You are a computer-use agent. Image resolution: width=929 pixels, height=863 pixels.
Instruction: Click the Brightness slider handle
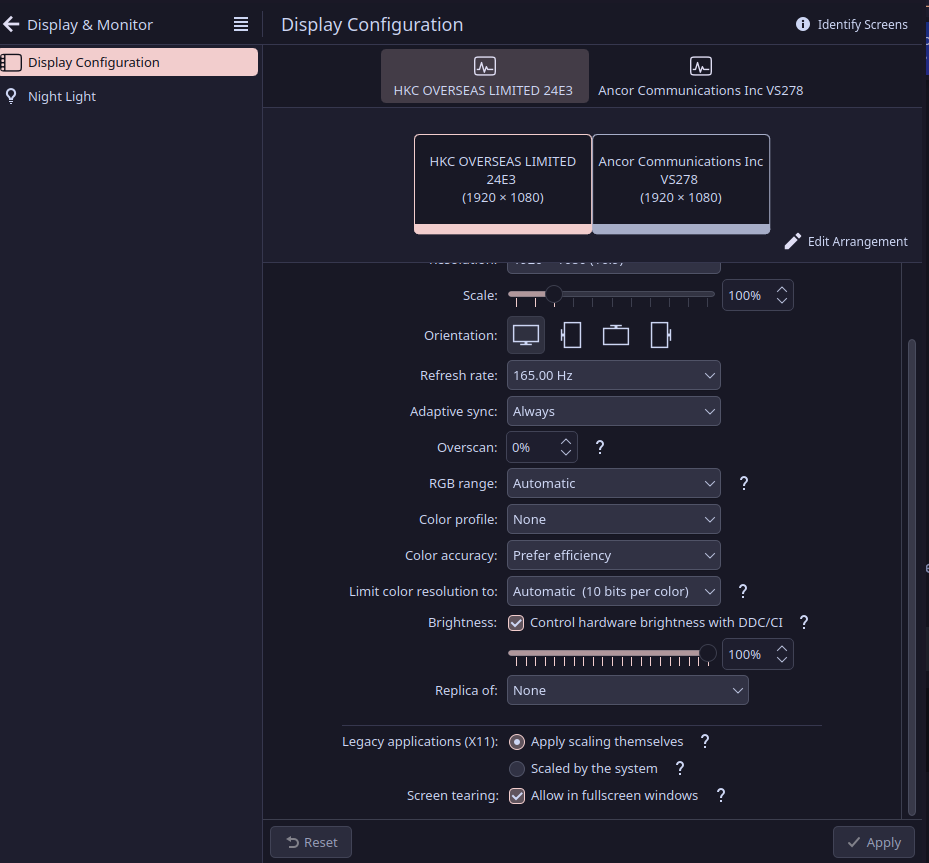[707, 653]
